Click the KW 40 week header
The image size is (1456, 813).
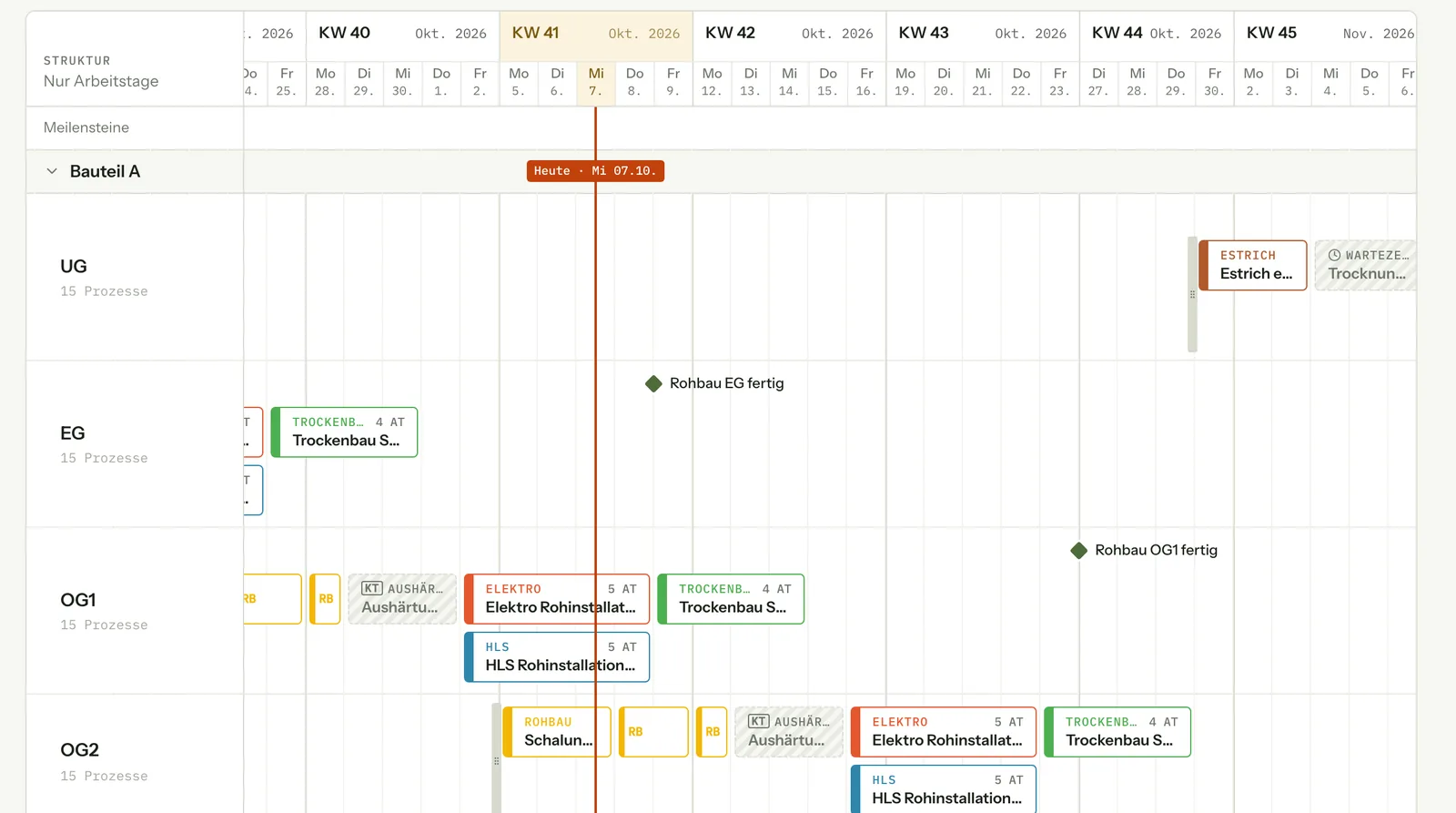click(402, 33)
